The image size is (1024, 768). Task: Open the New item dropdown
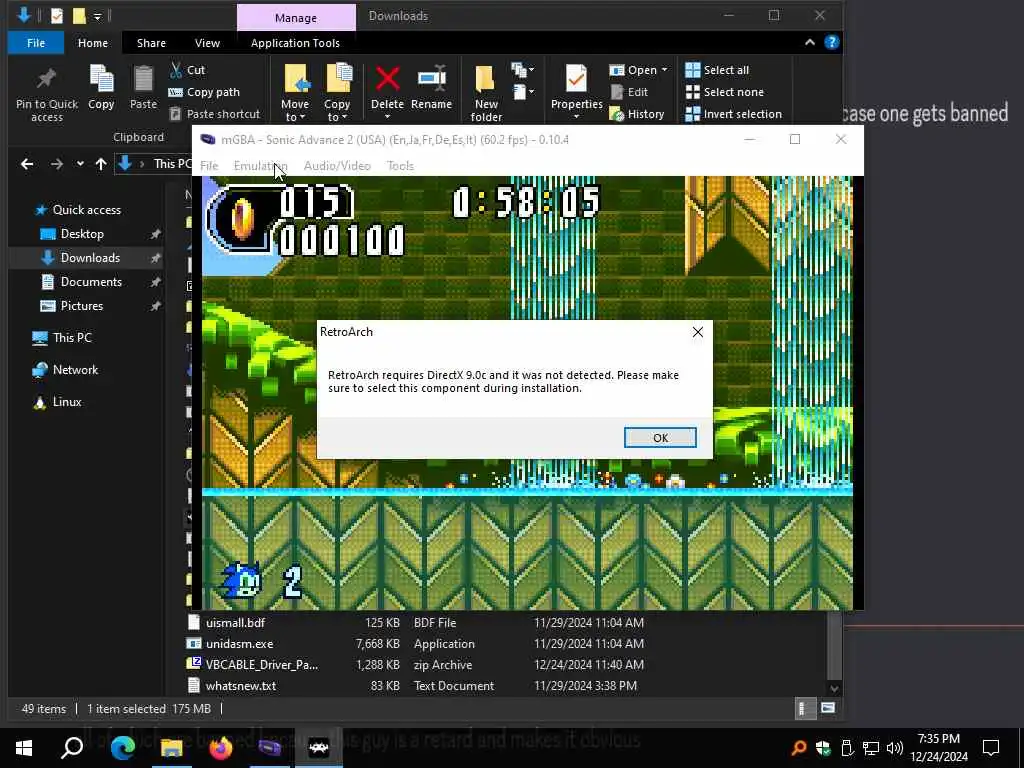tap(522, 69)
